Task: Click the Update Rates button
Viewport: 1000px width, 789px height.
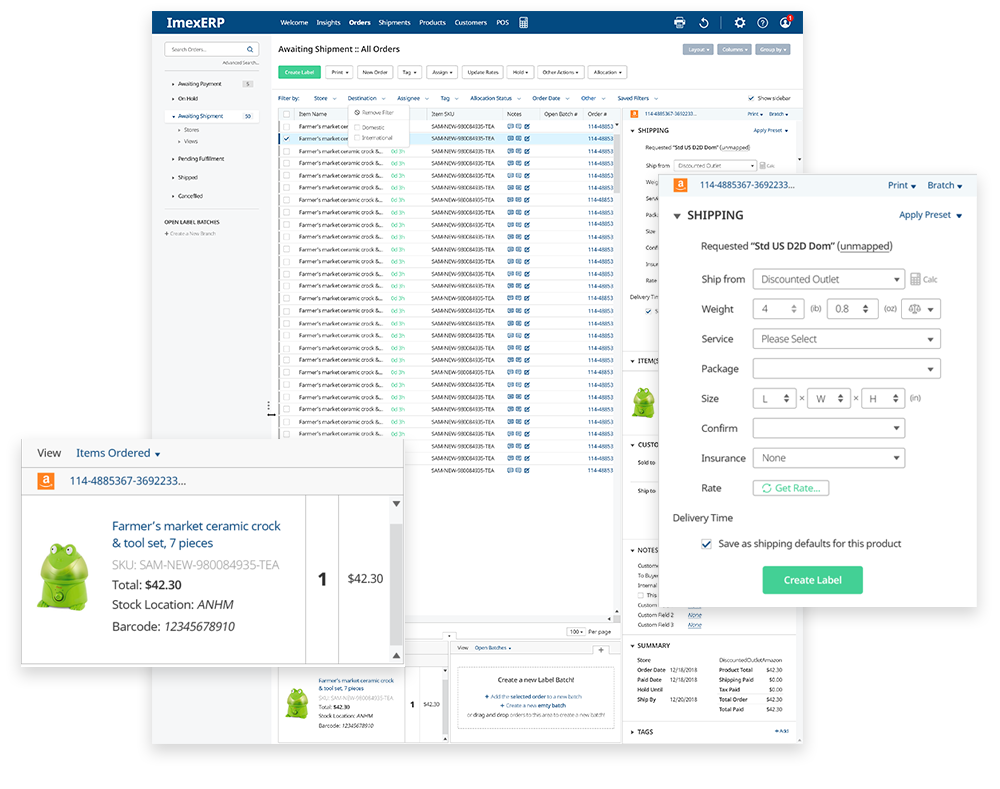Action: point(483,72)
